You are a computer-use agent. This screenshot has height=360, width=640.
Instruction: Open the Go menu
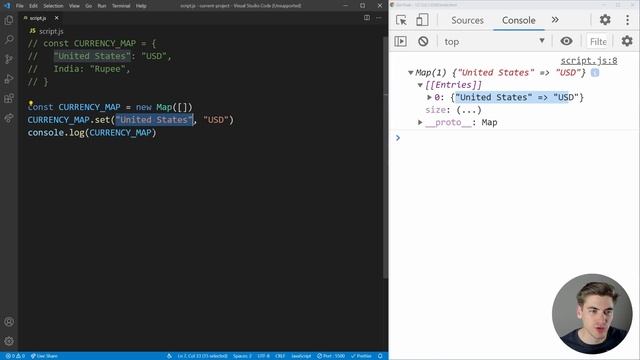[x=89, y=6]
